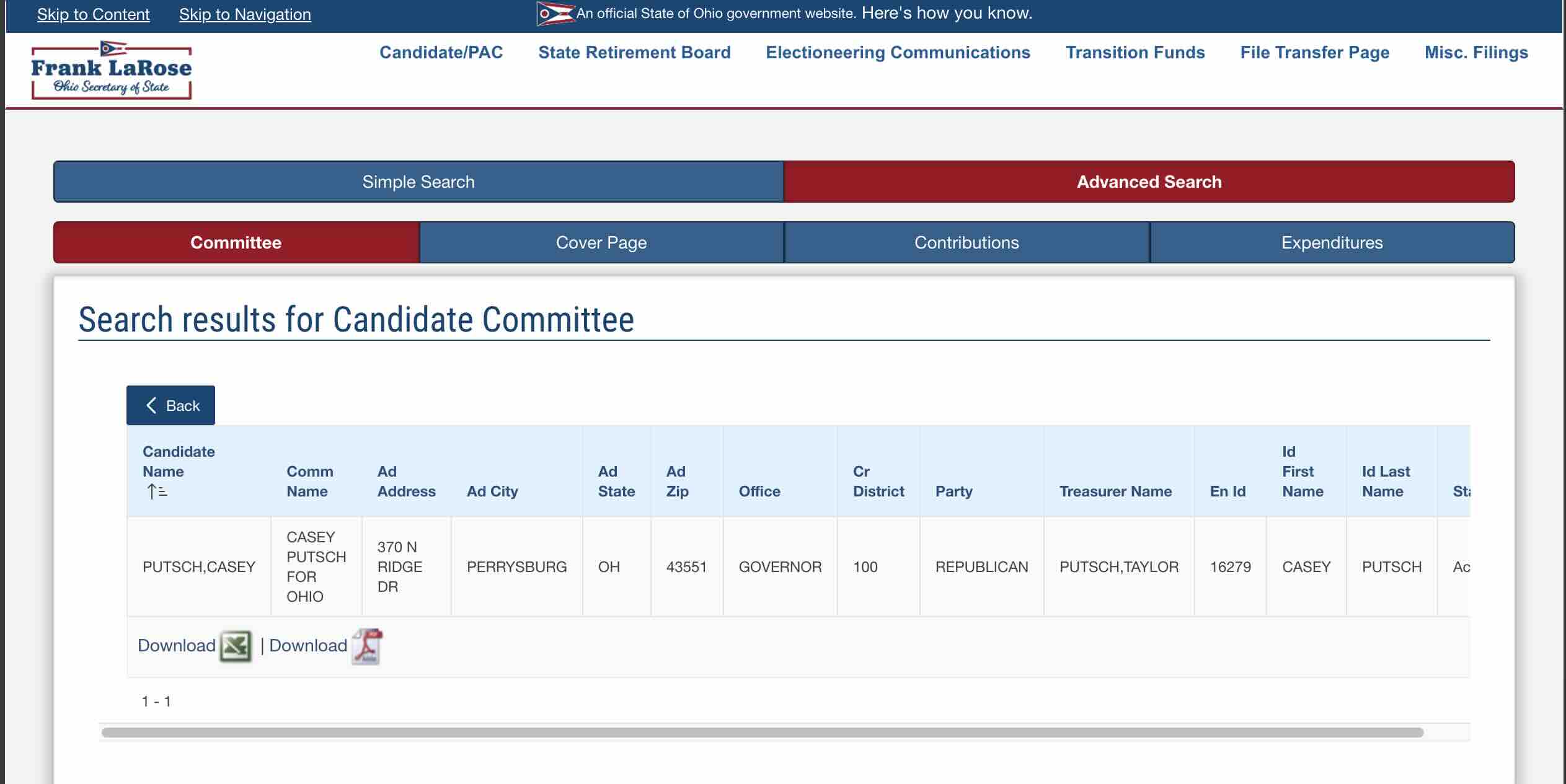
Task: Switch to the Simple Search tab
Action: 418,182
